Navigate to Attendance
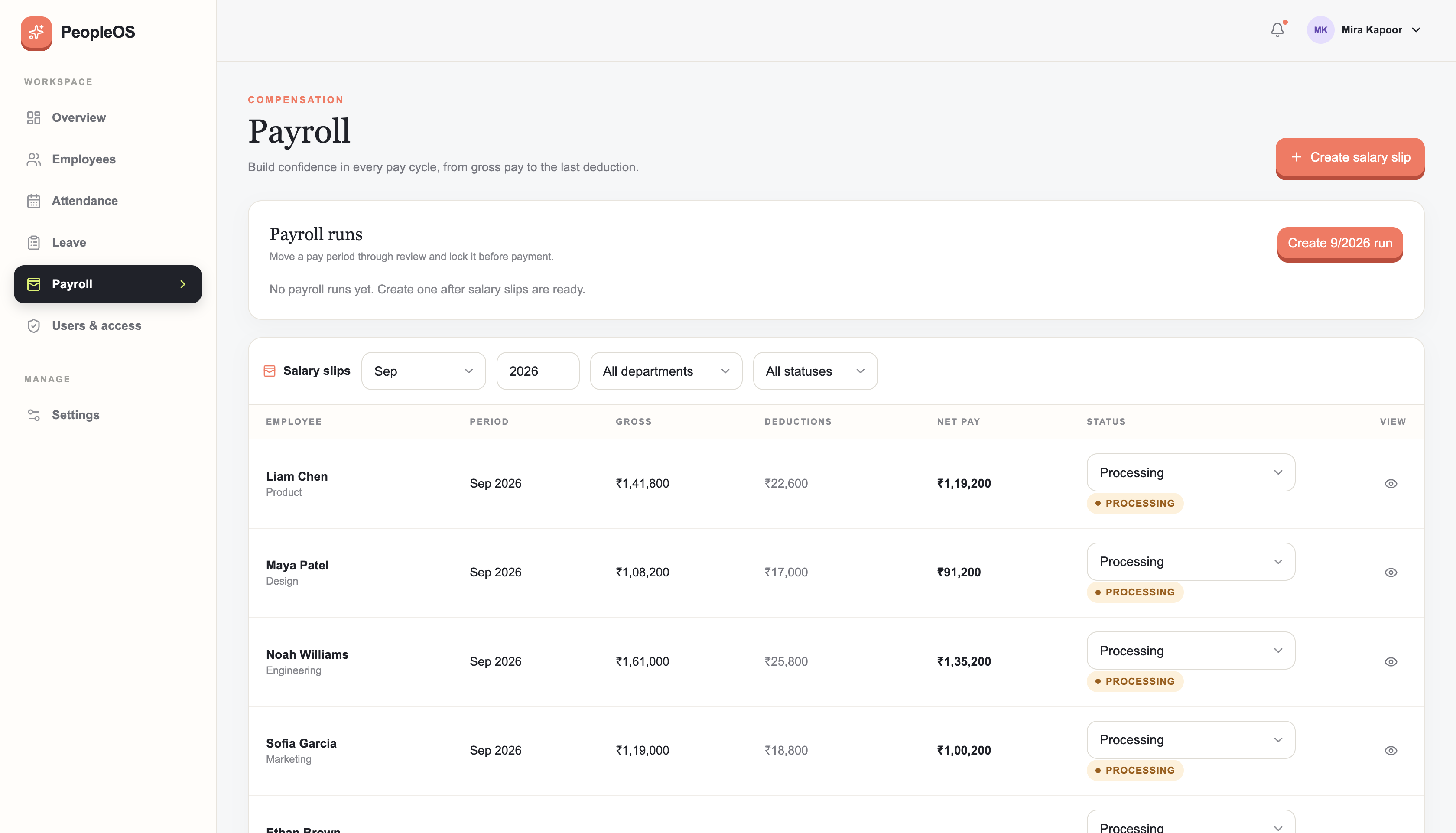 click(x=107, y=201)
